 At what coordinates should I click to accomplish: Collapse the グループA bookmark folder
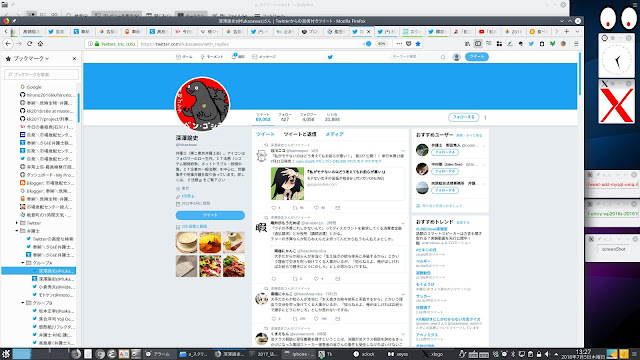(x=23, y=262)
